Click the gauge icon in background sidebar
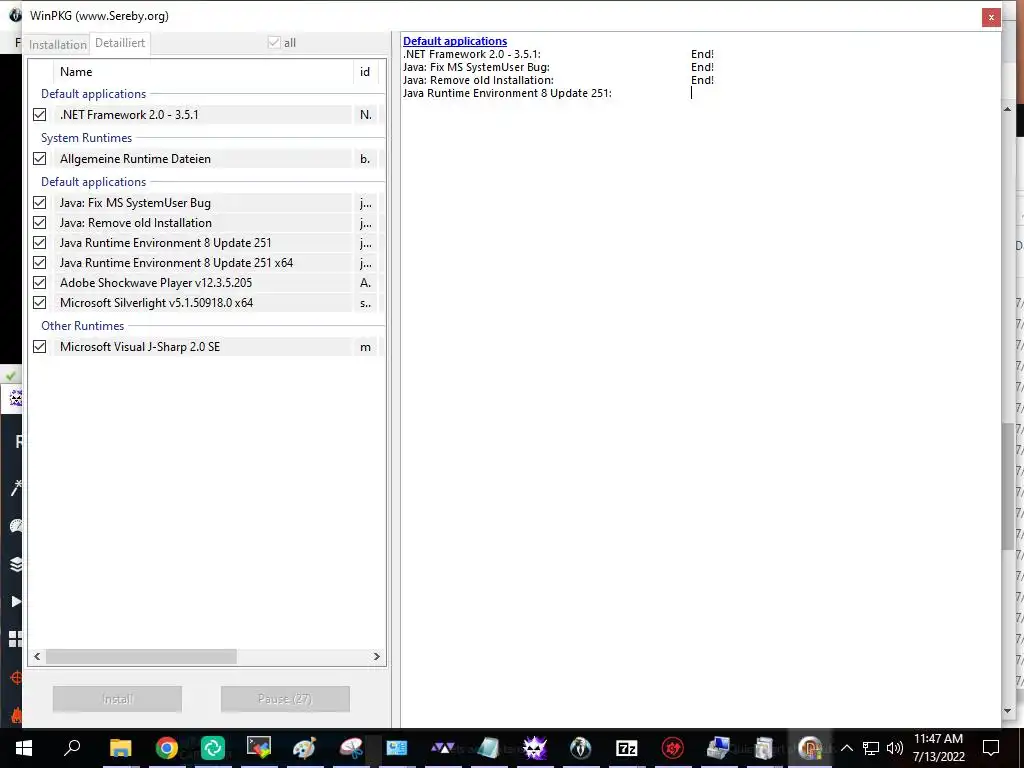 click(x=16, y=526)
